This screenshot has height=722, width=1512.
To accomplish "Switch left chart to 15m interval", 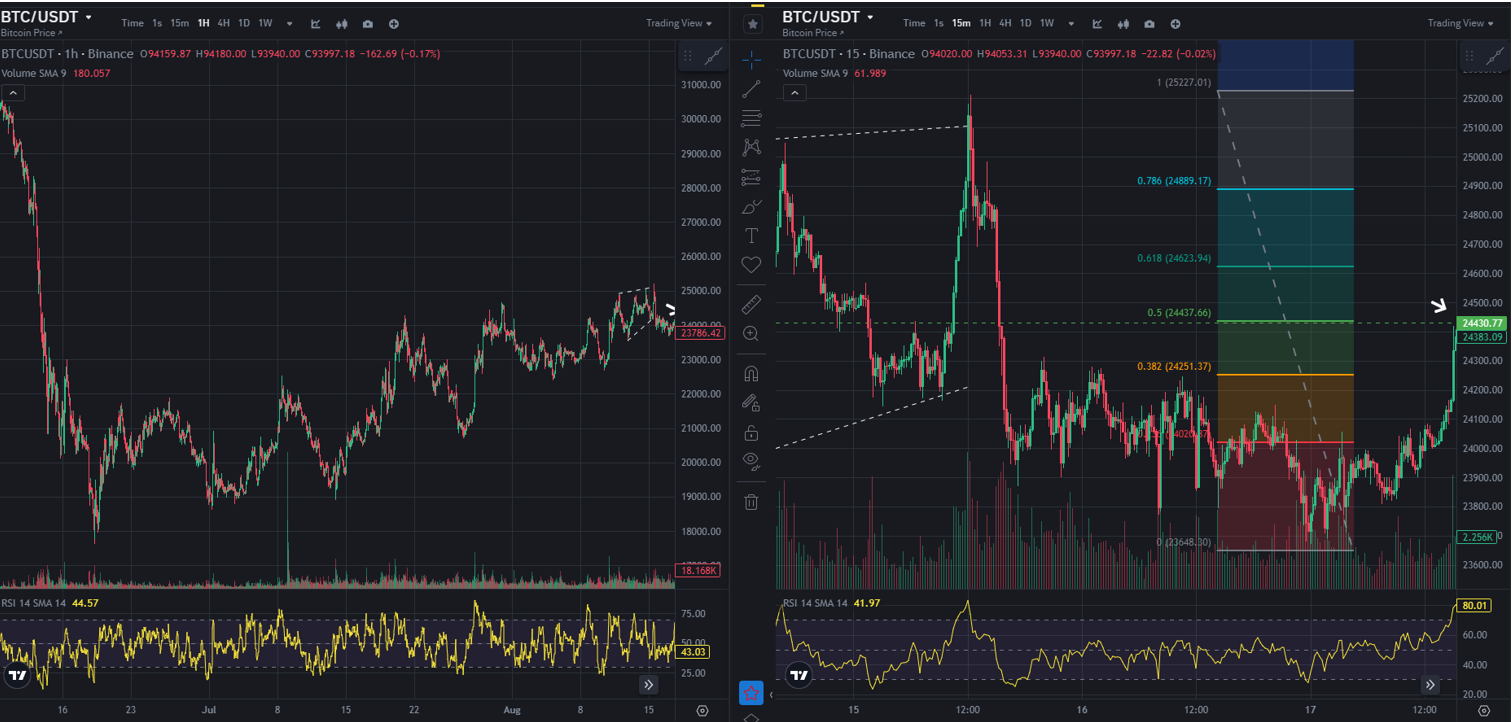I will pos(180,23).
